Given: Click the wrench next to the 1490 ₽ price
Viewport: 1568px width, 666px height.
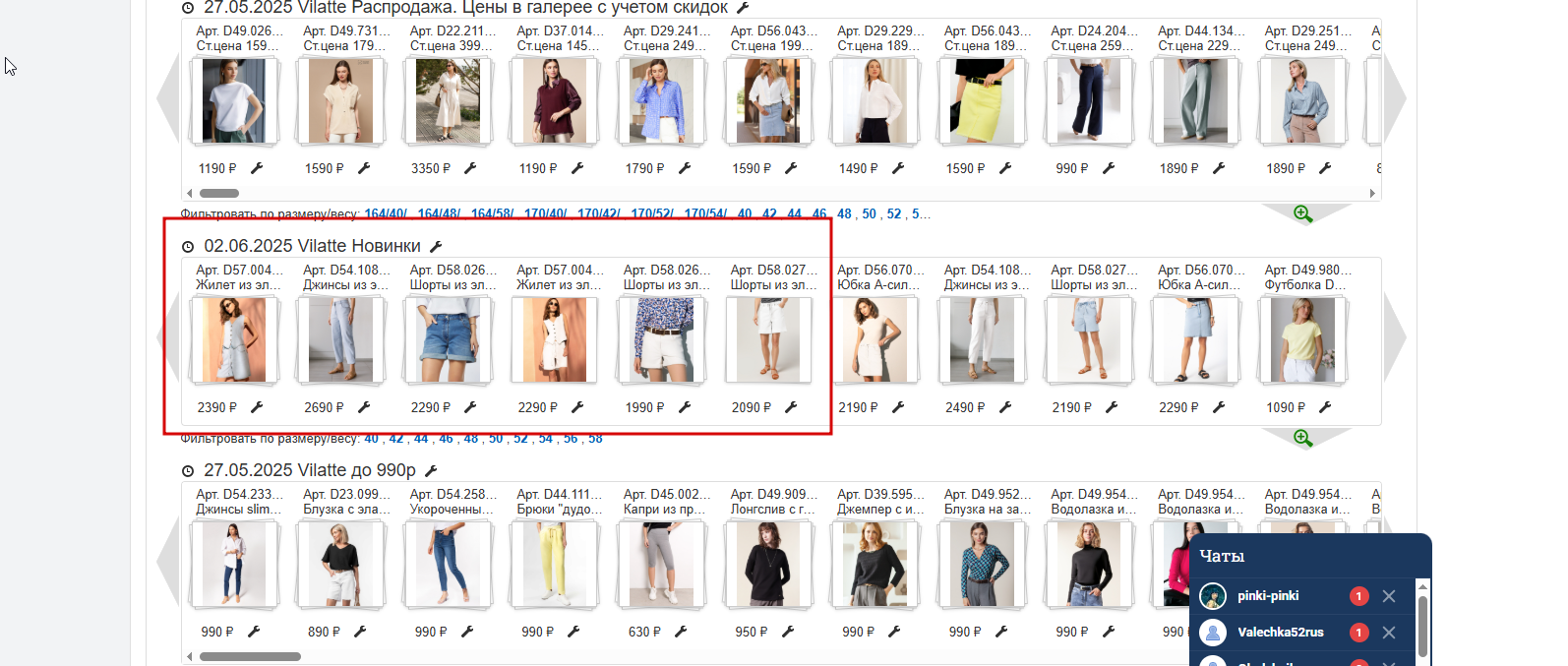Looking at the screenshot, I should 898,168.
